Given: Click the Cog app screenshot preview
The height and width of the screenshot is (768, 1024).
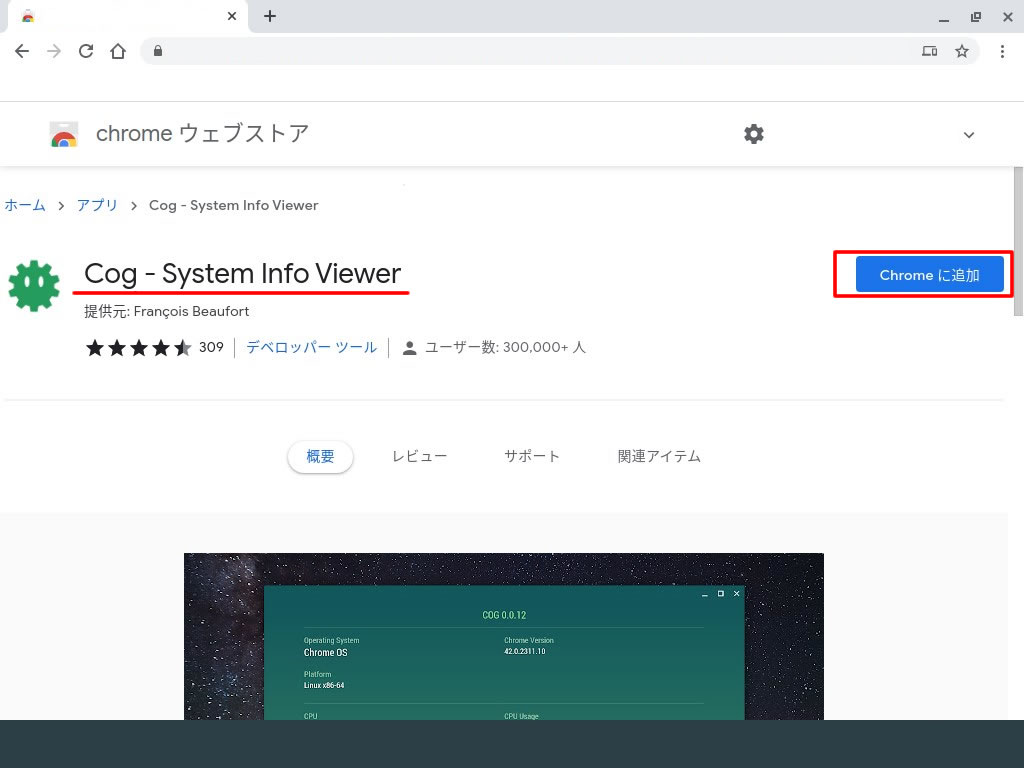Looking at the screenshot, I should tap(504, 637).
